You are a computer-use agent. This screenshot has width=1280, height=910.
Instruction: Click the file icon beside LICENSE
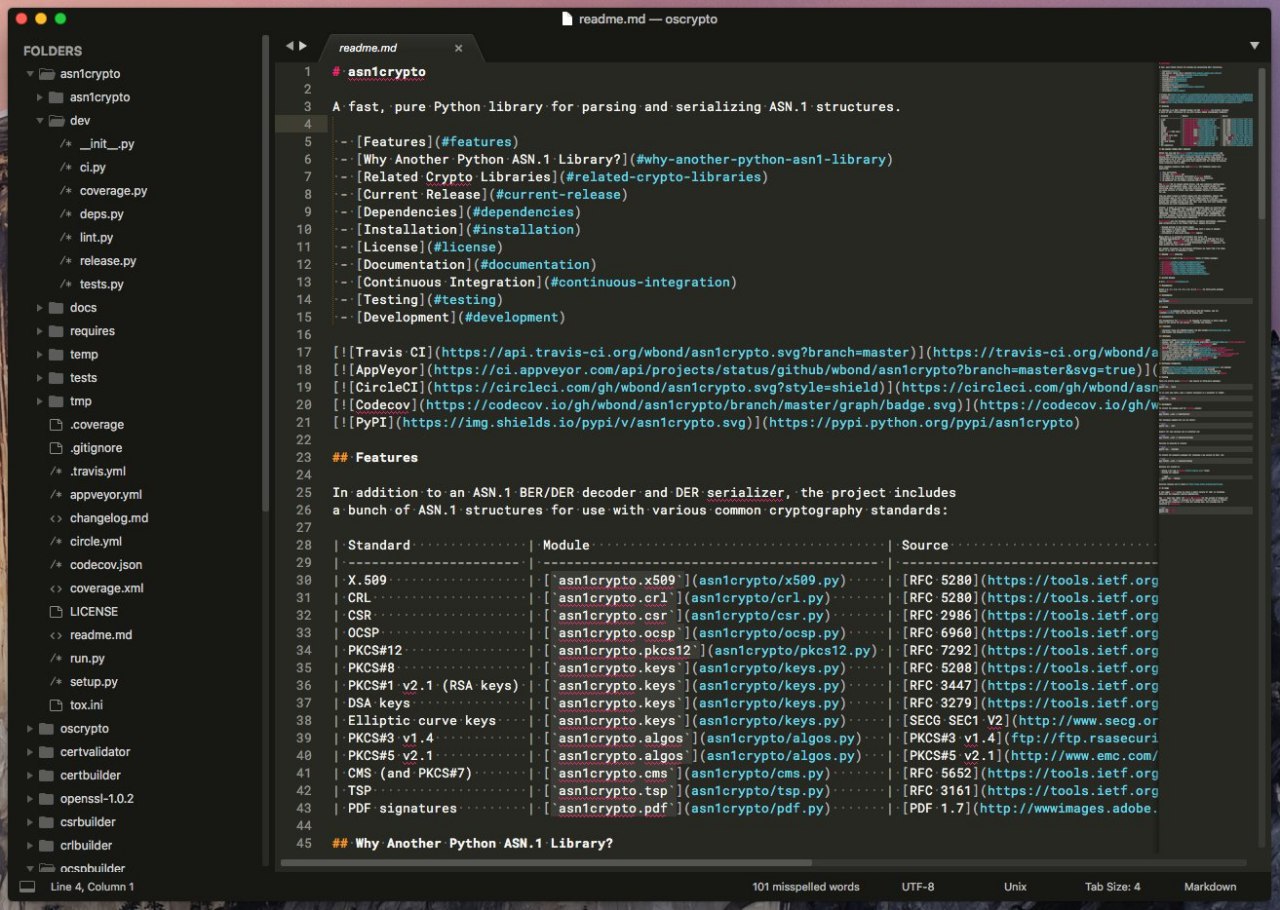(x=56, y=612)
